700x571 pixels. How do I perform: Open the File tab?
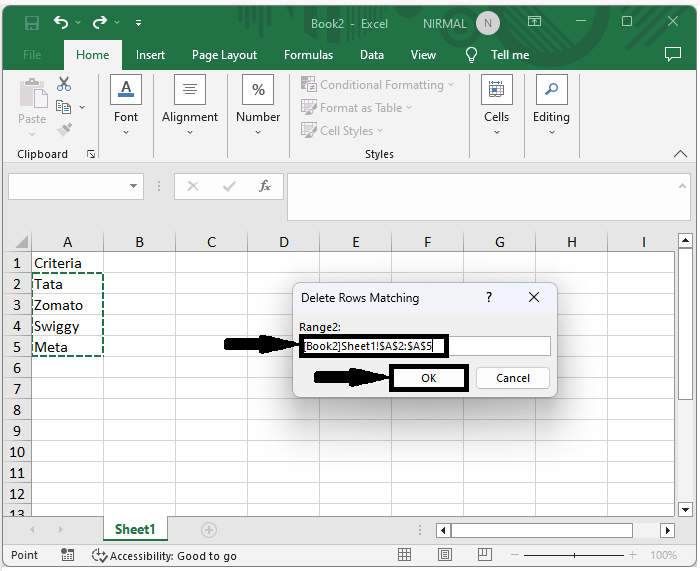pos(32,55)
